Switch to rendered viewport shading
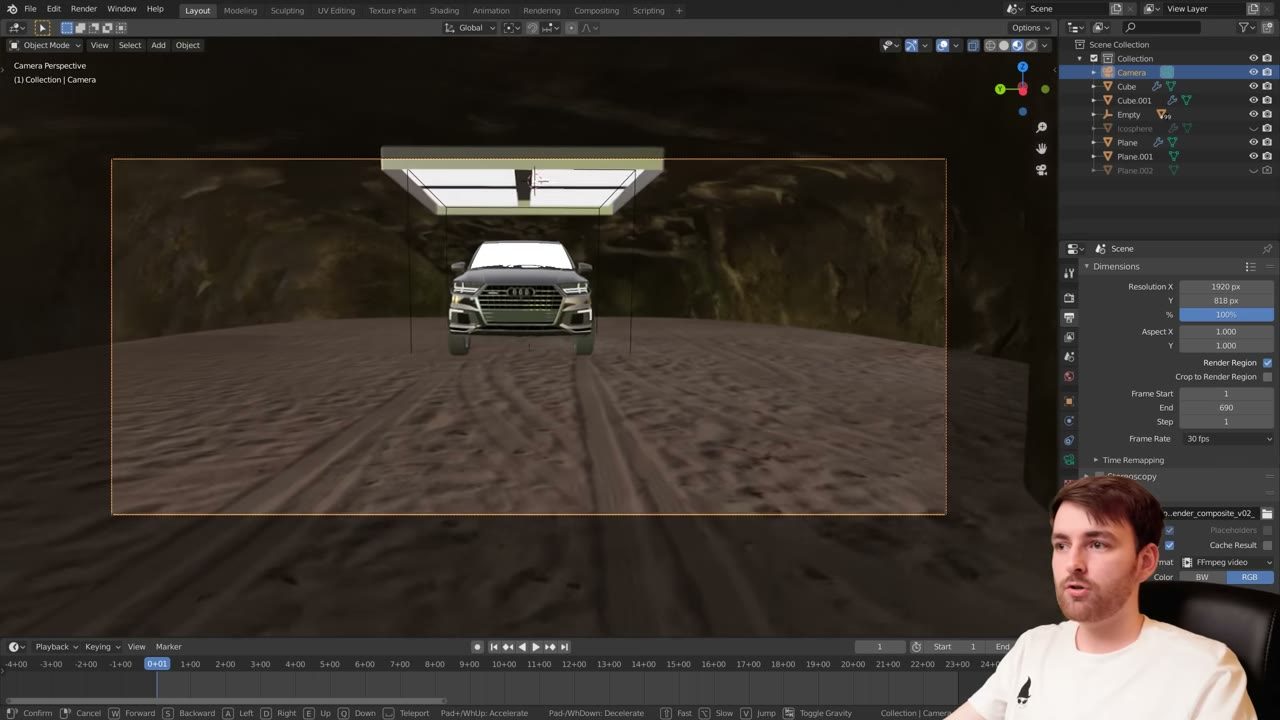The width and height of the screenshot is (1280, 720). pos(1031,45)
